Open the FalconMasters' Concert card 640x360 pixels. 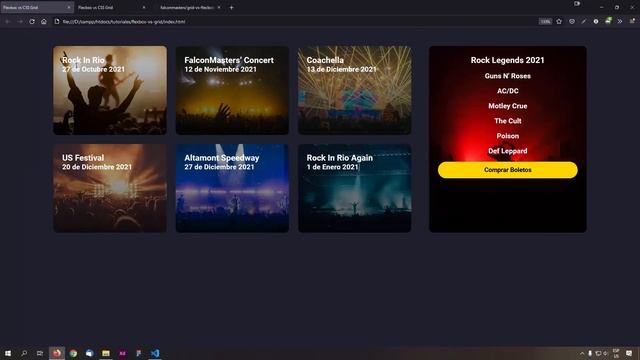[232, 90]
